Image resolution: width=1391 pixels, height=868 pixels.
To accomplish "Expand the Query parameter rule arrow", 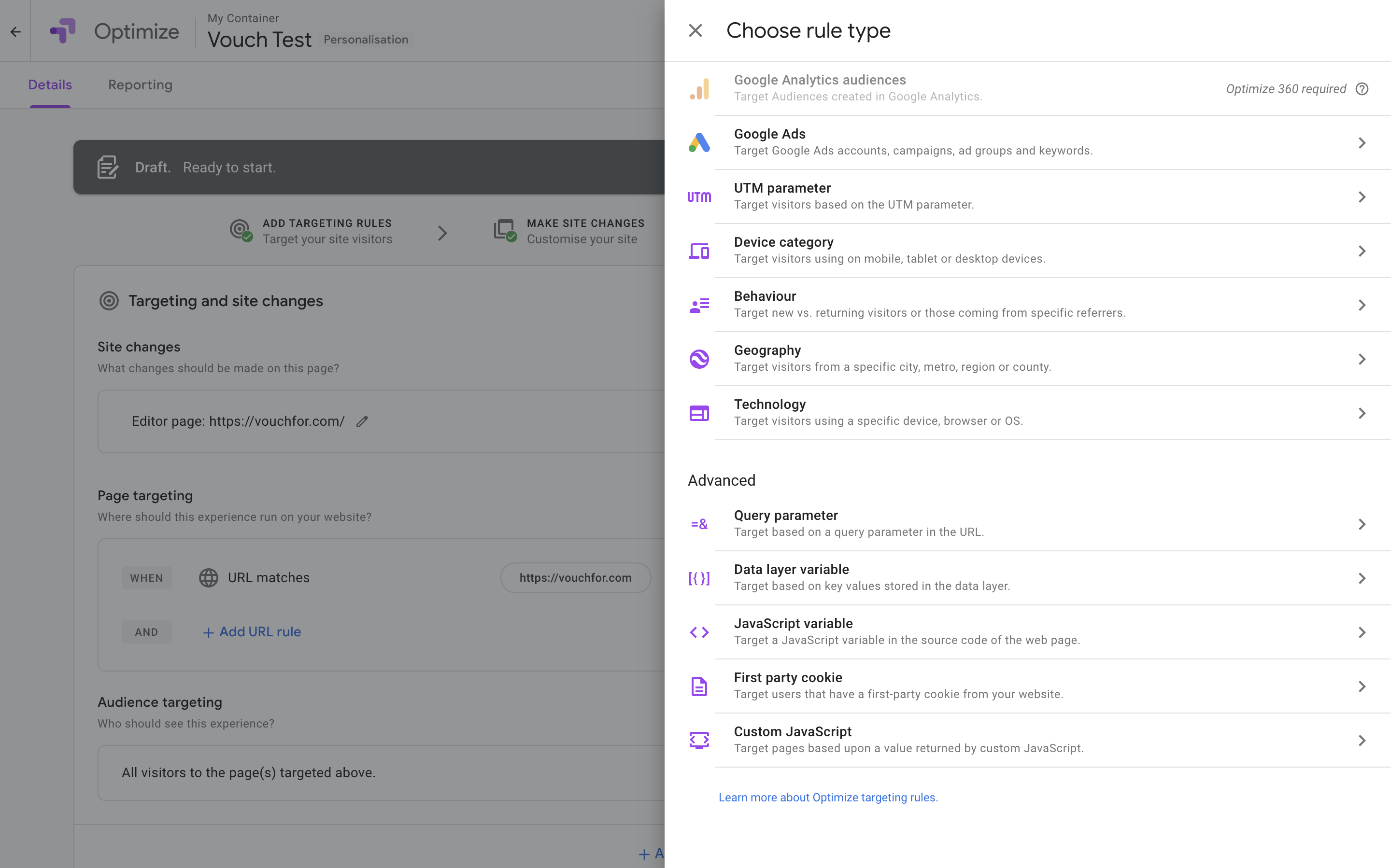I will click(1362, 524).
